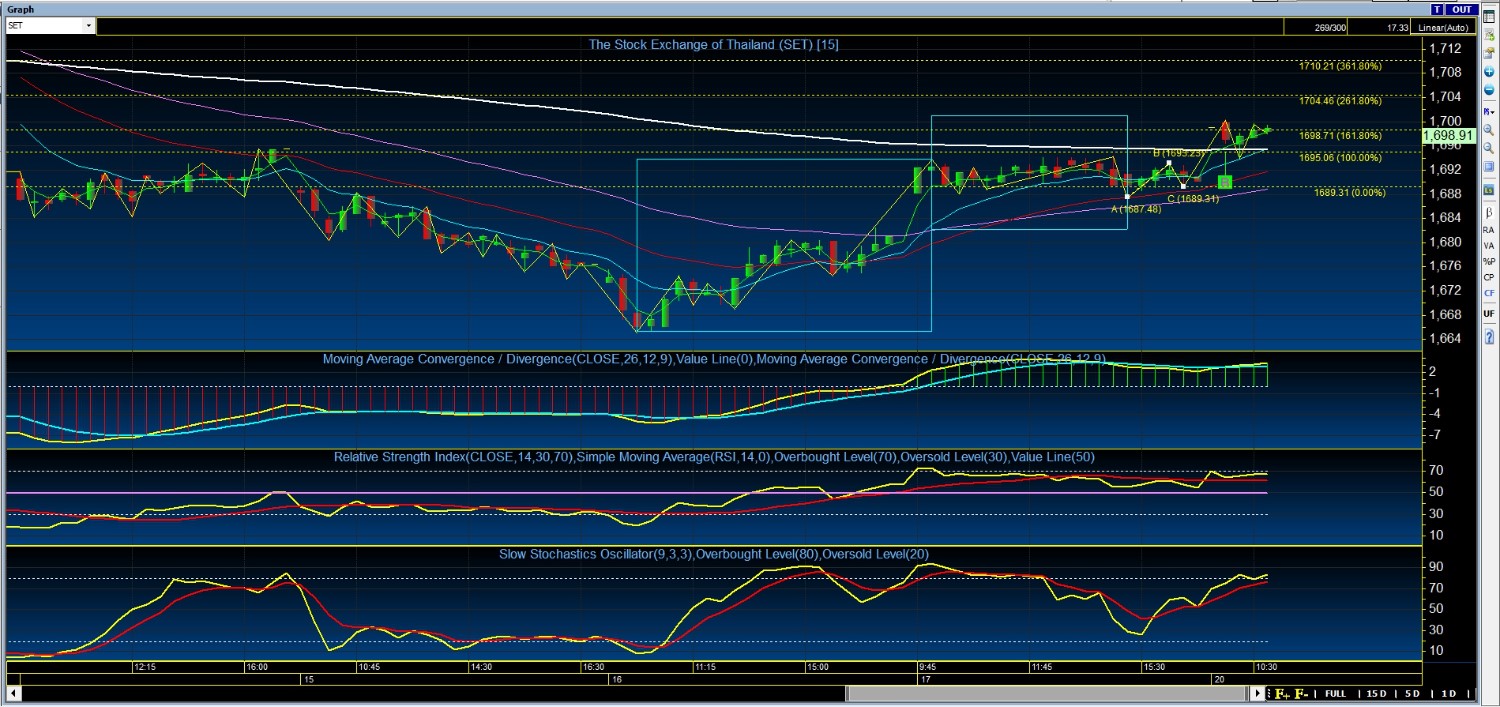The image size is (1500, 707).
Task: Click the fit window square icon
Action: (x=1489, y=166)
